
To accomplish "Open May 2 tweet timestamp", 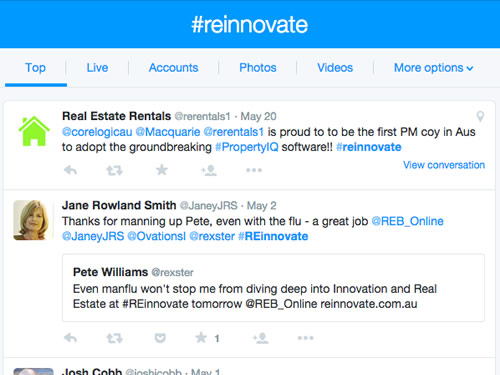I will (261, 206).
